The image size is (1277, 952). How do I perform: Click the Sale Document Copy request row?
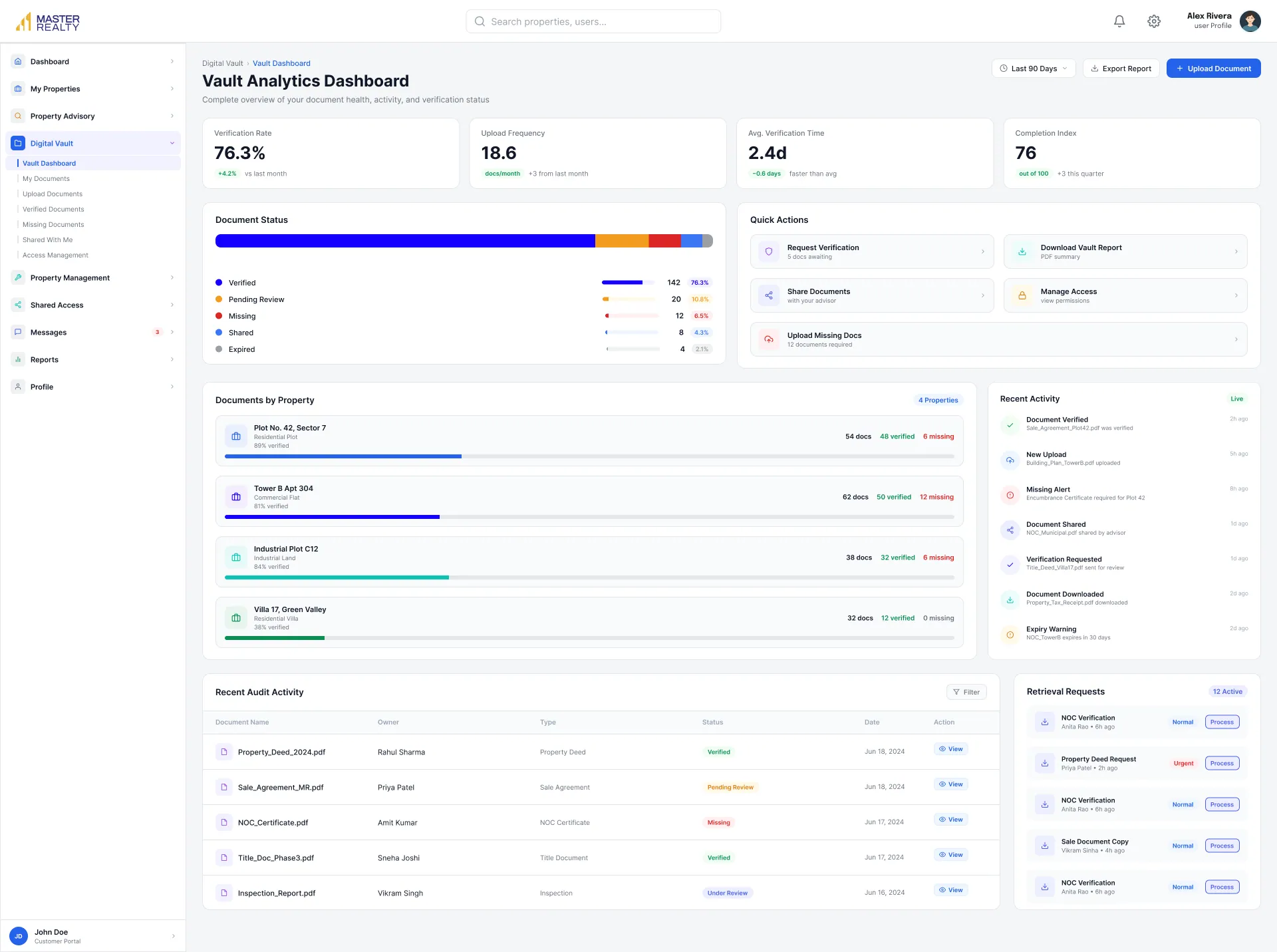[1137, 846]
